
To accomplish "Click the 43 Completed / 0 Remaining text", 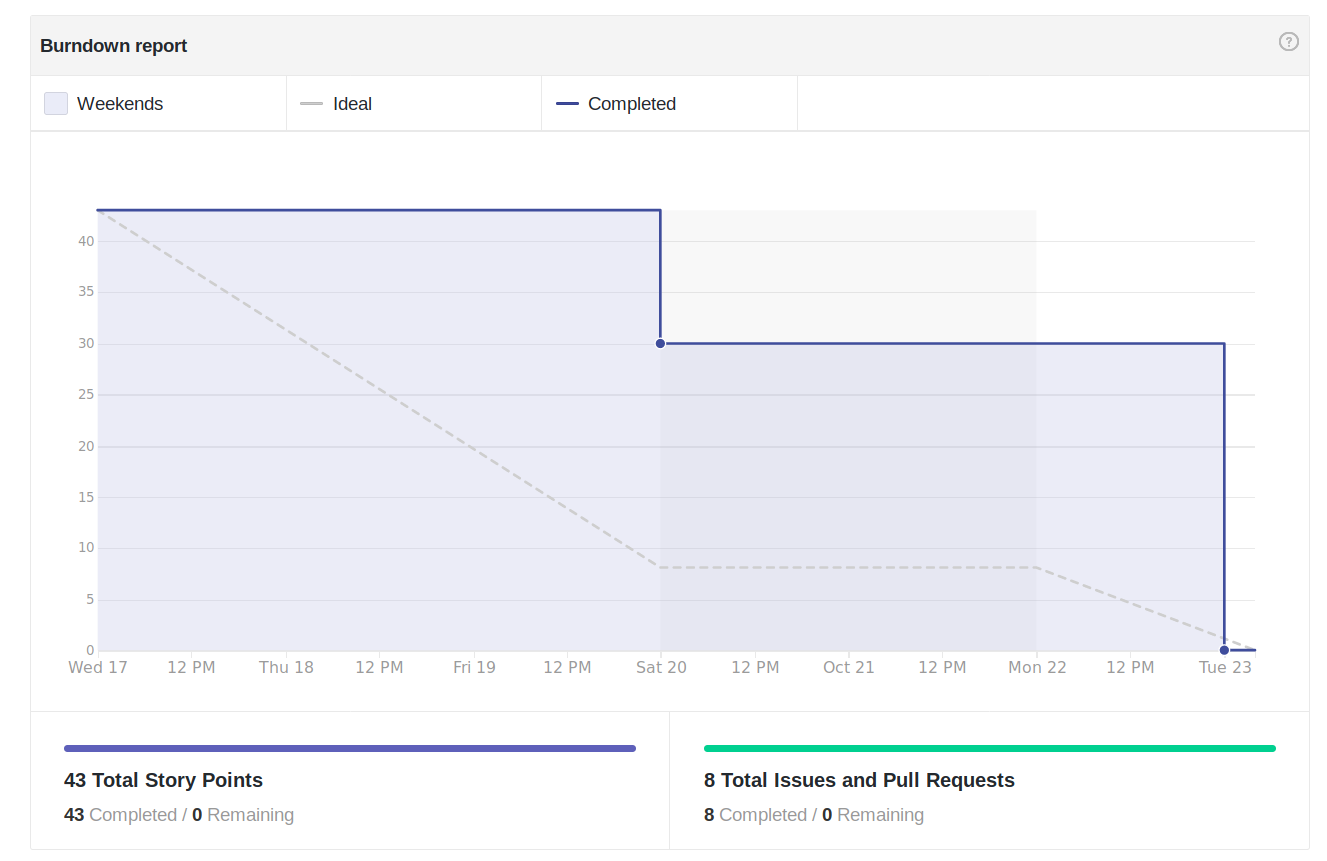I will (x=179, y=815).
